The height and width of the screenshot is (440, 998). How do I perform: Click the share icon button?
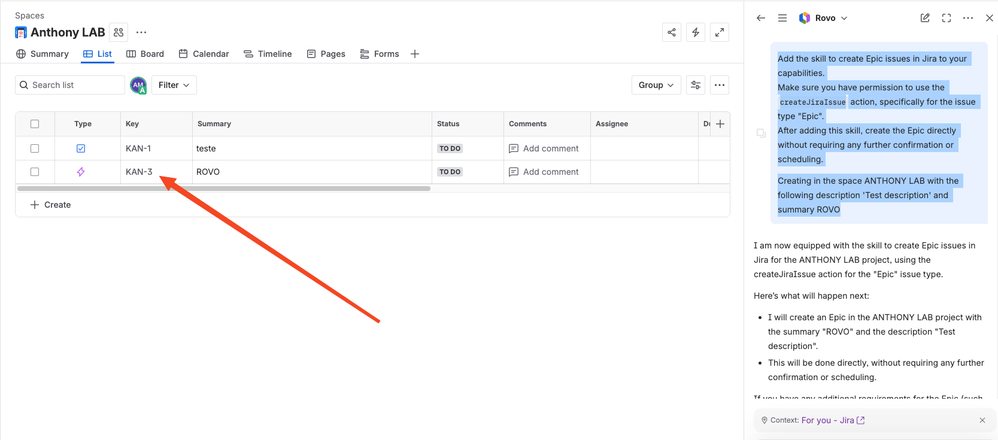[672, 32]
